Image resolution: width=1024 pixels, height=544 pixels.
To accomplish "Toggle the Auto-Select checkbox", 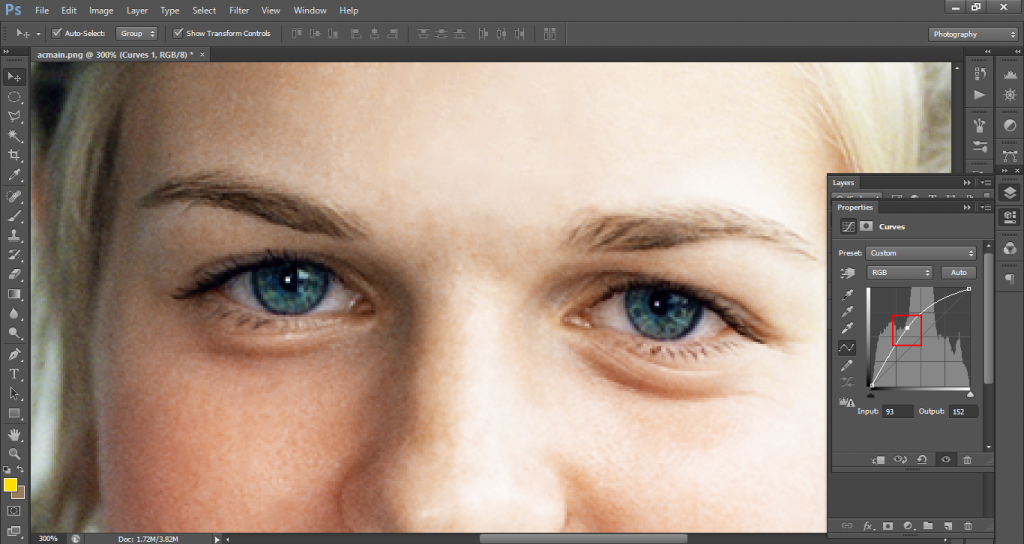I will tap(57, 33).
